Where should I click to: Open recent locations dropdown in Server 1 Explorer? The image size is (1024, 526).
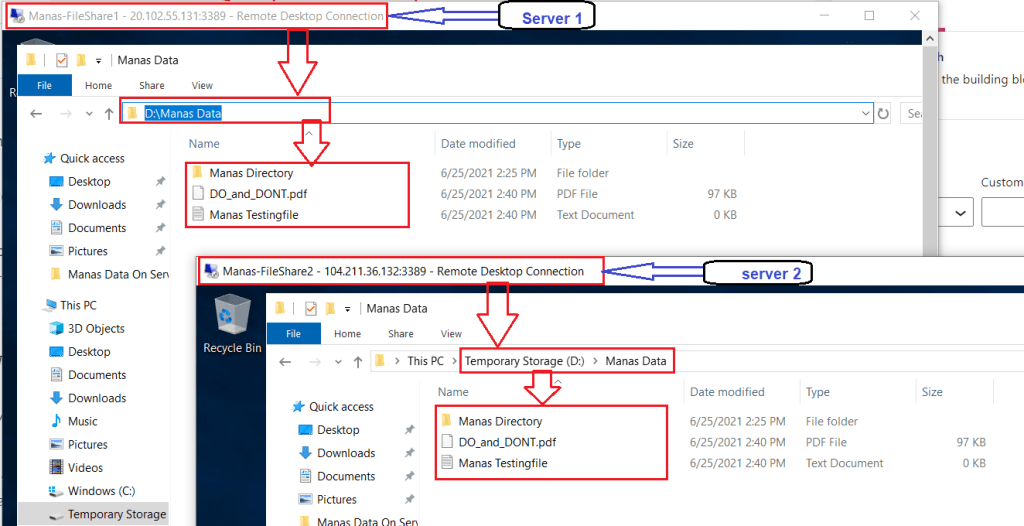(89, 114)
